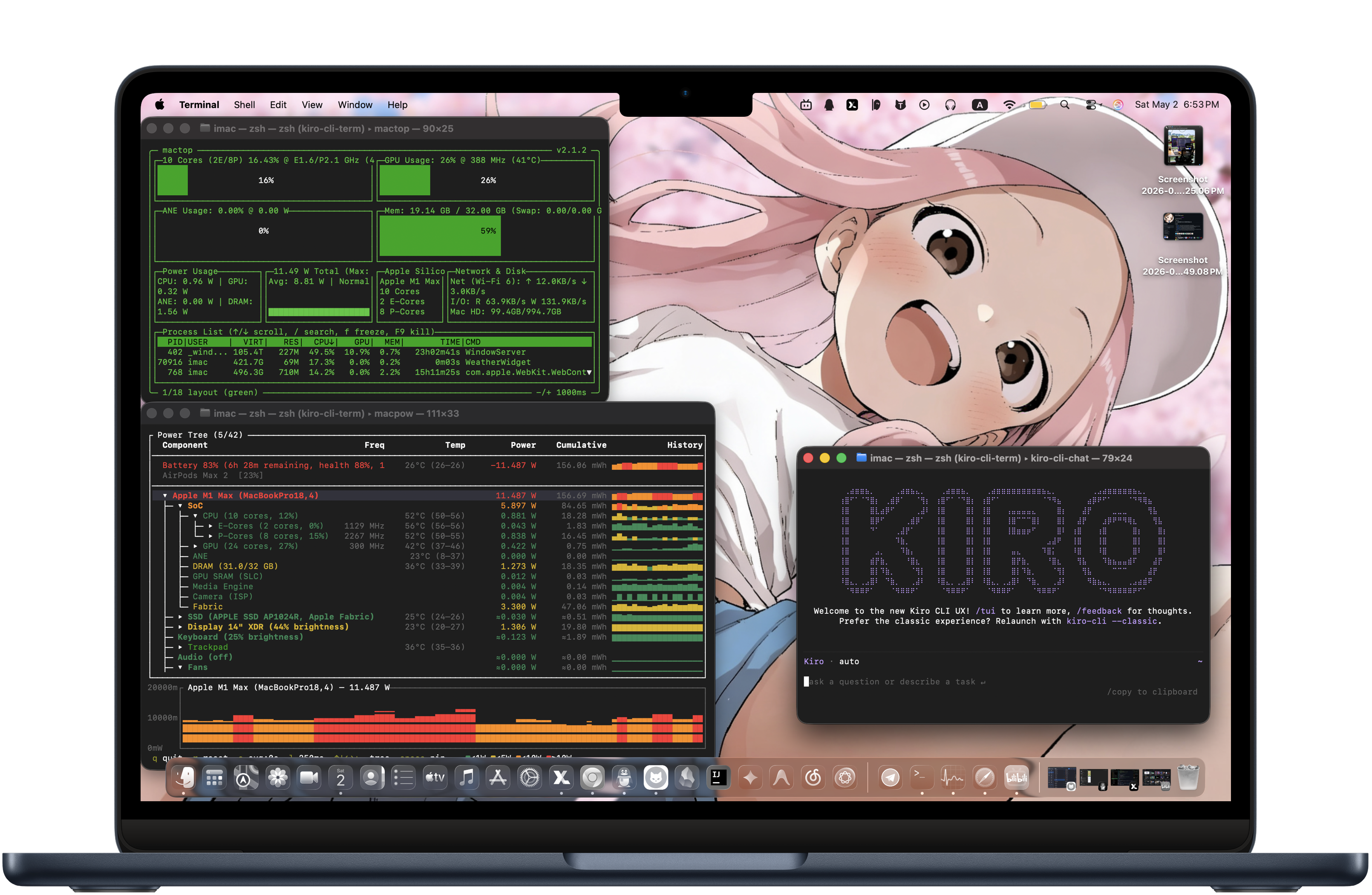Open Obsidian crystal icon in Dock
Viewport: 1372px width, 895px height.
point(687,777)
